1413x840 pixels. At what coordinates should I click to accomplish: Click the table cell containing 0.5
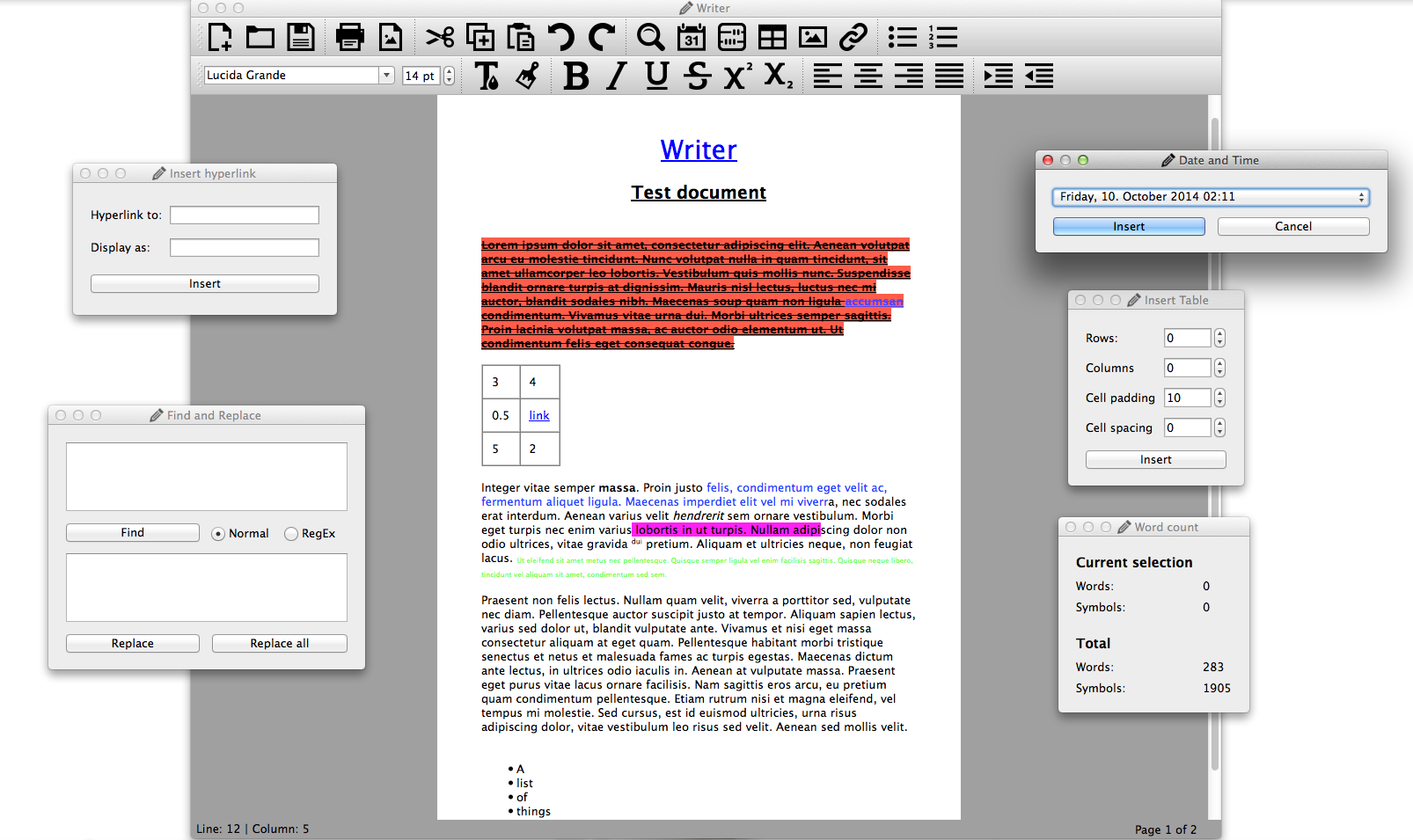point(501,415)
